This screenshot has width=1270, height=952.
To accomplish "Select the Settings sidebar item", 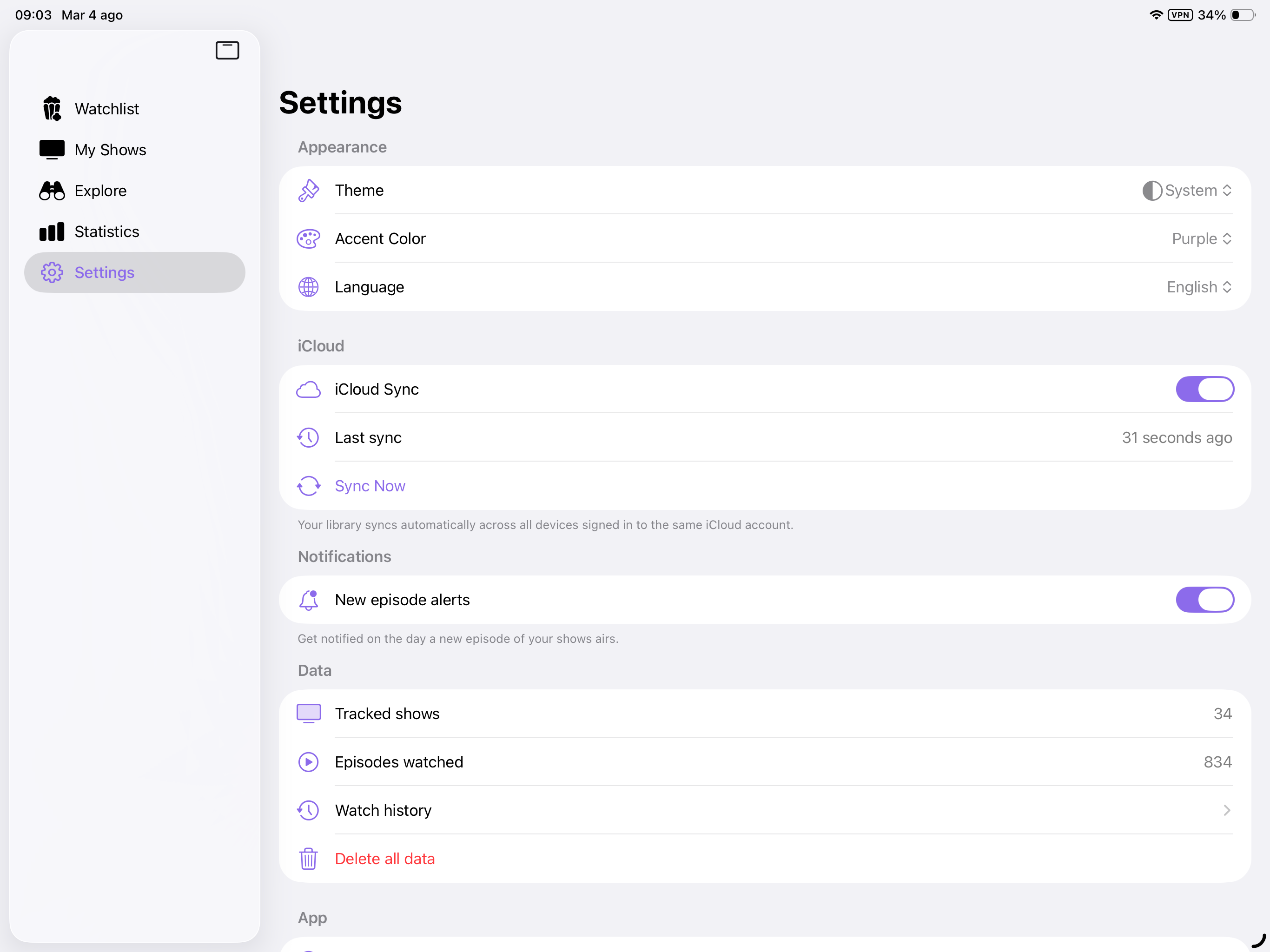I will pos(134,272).
